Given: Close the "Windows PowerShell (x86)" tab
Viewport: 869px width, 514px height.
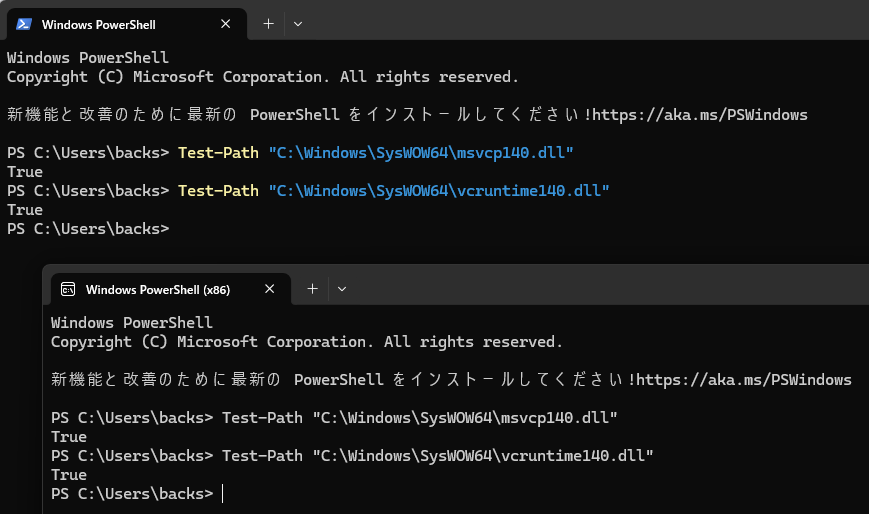Looking at the screenshot, I should coord(269,289).
